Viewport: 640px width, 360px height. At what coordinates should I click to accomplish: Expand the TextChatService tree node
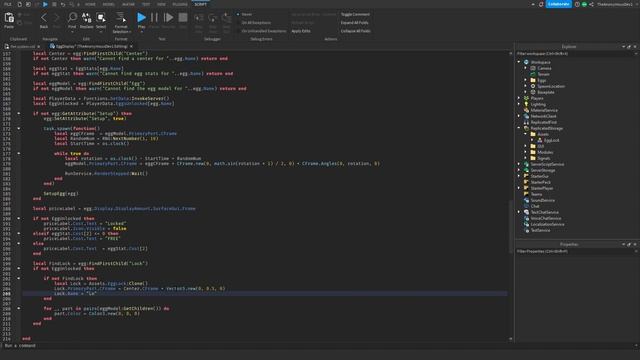(x=519, y=212)
